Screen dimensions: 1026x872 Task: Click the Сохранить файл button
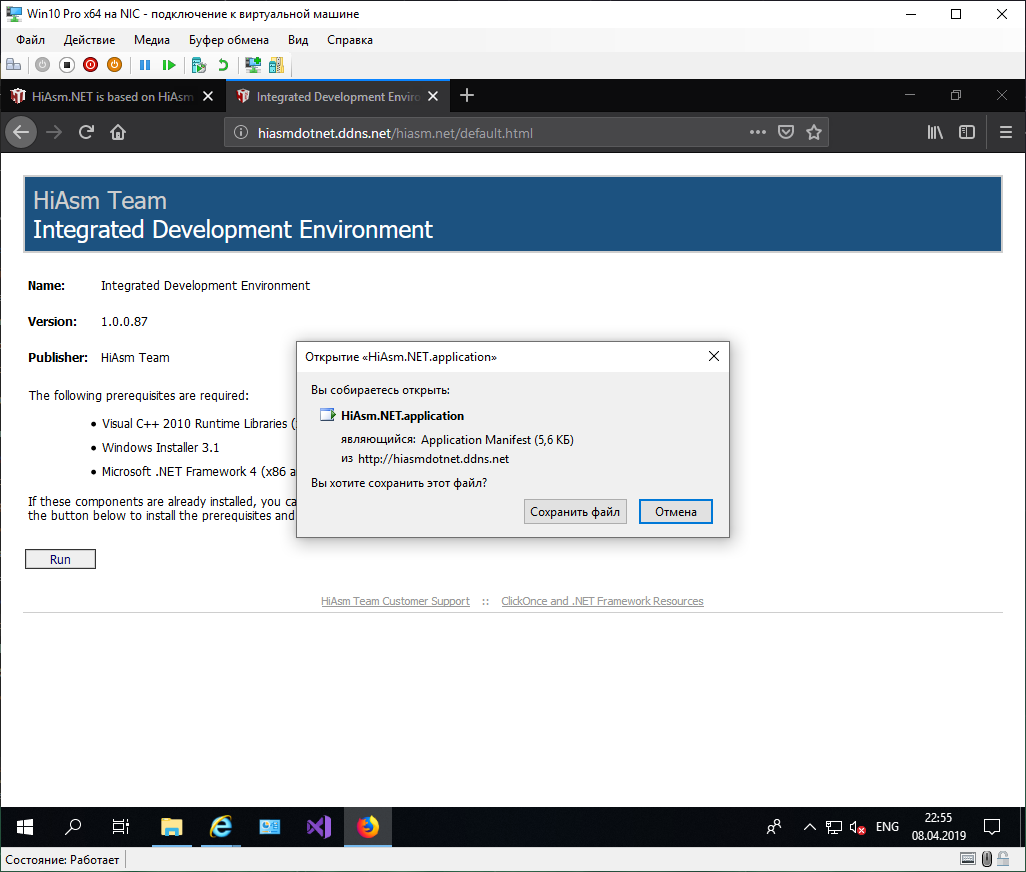click(575, 512)
